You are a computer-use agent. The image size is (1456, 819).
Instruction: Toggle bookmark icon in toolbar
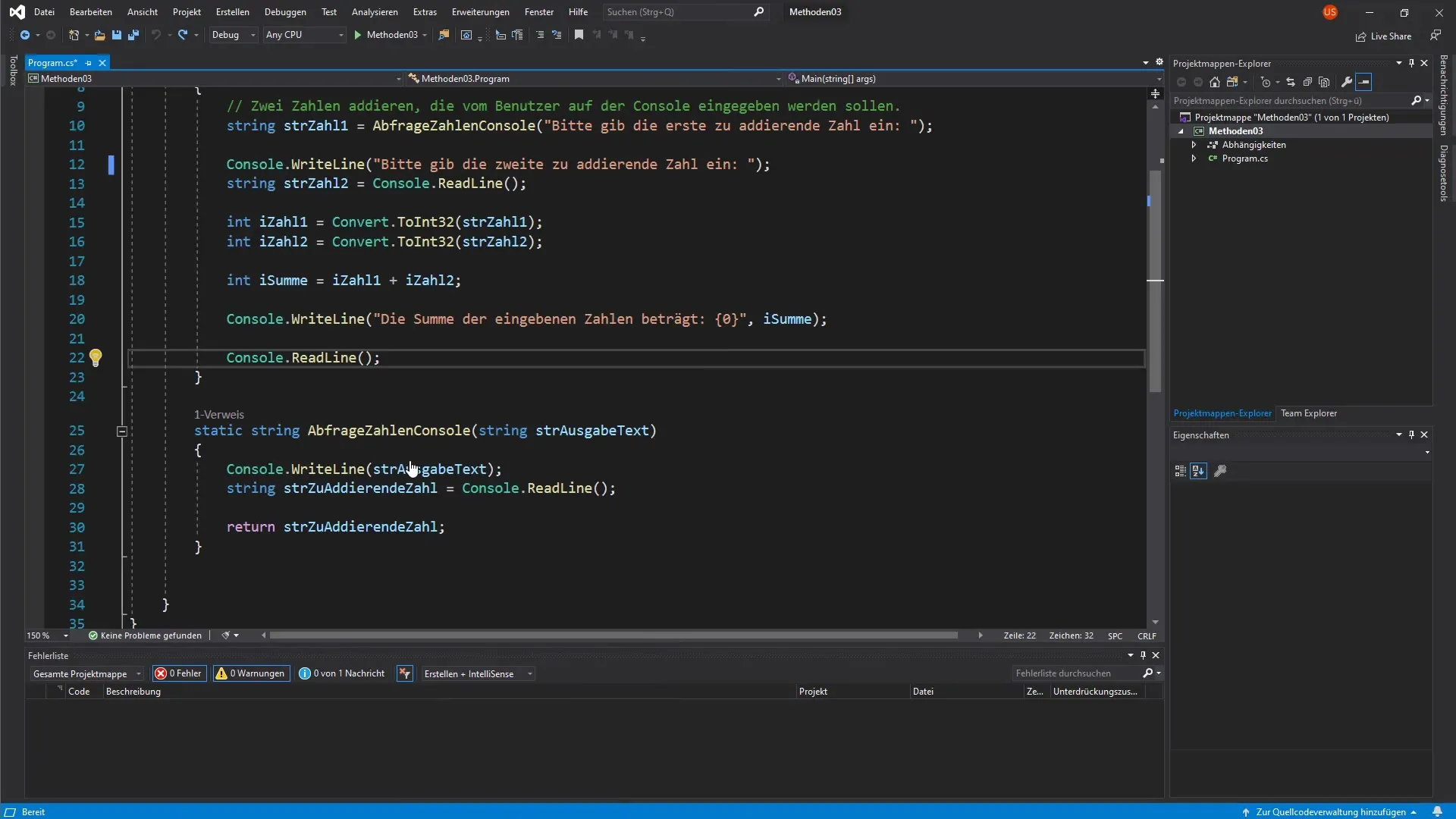click(x=579, y=35)
